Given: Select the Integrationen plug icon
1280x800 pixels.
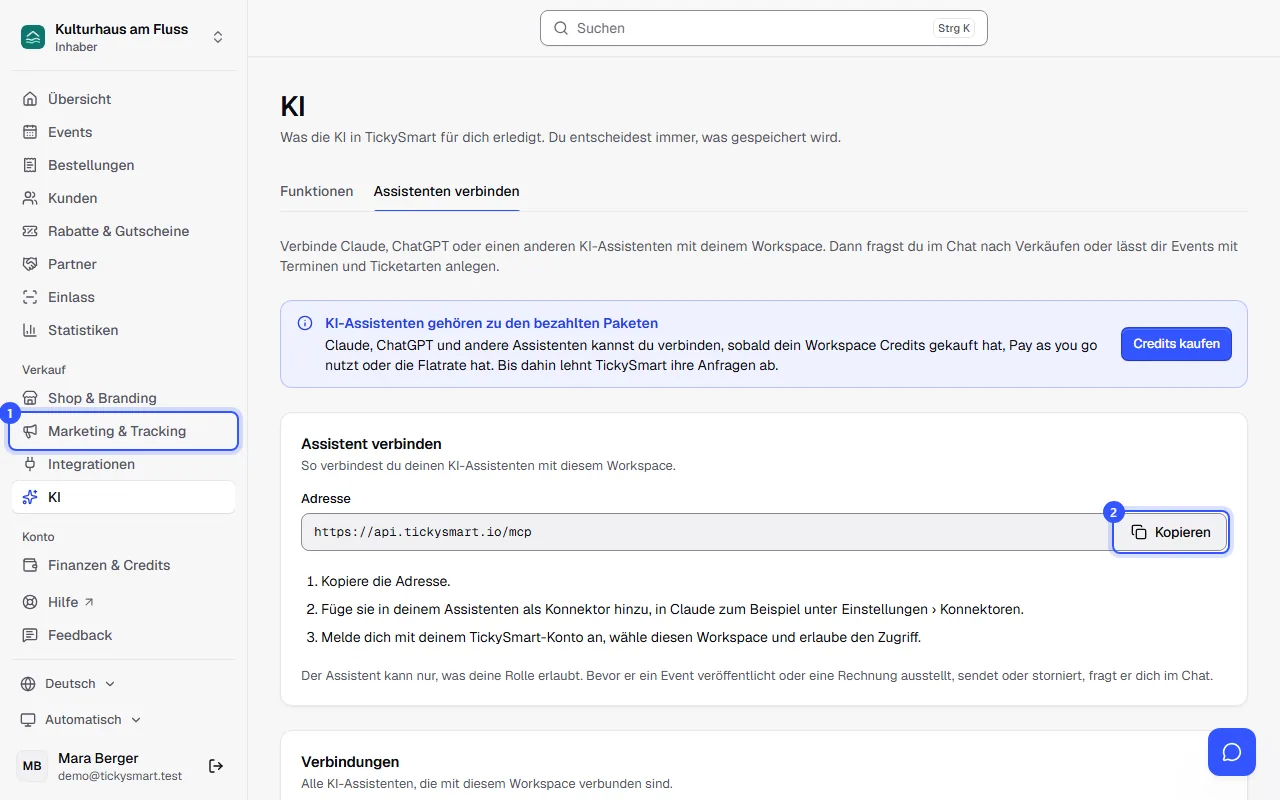Looking at the screenshot, I should (30, 464).
